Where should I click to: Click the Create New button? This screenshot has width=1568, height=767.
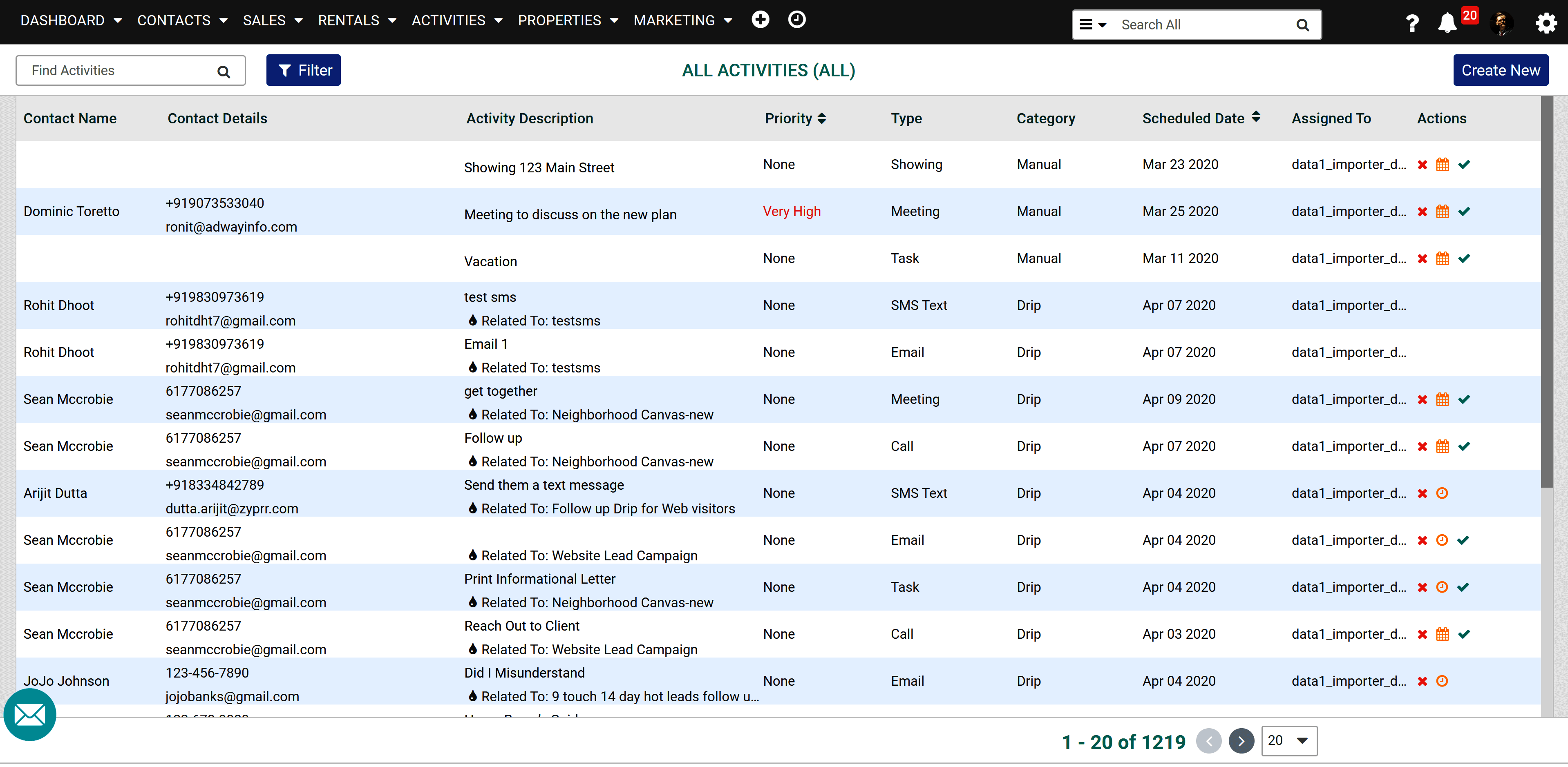[x=1501, y=70]
